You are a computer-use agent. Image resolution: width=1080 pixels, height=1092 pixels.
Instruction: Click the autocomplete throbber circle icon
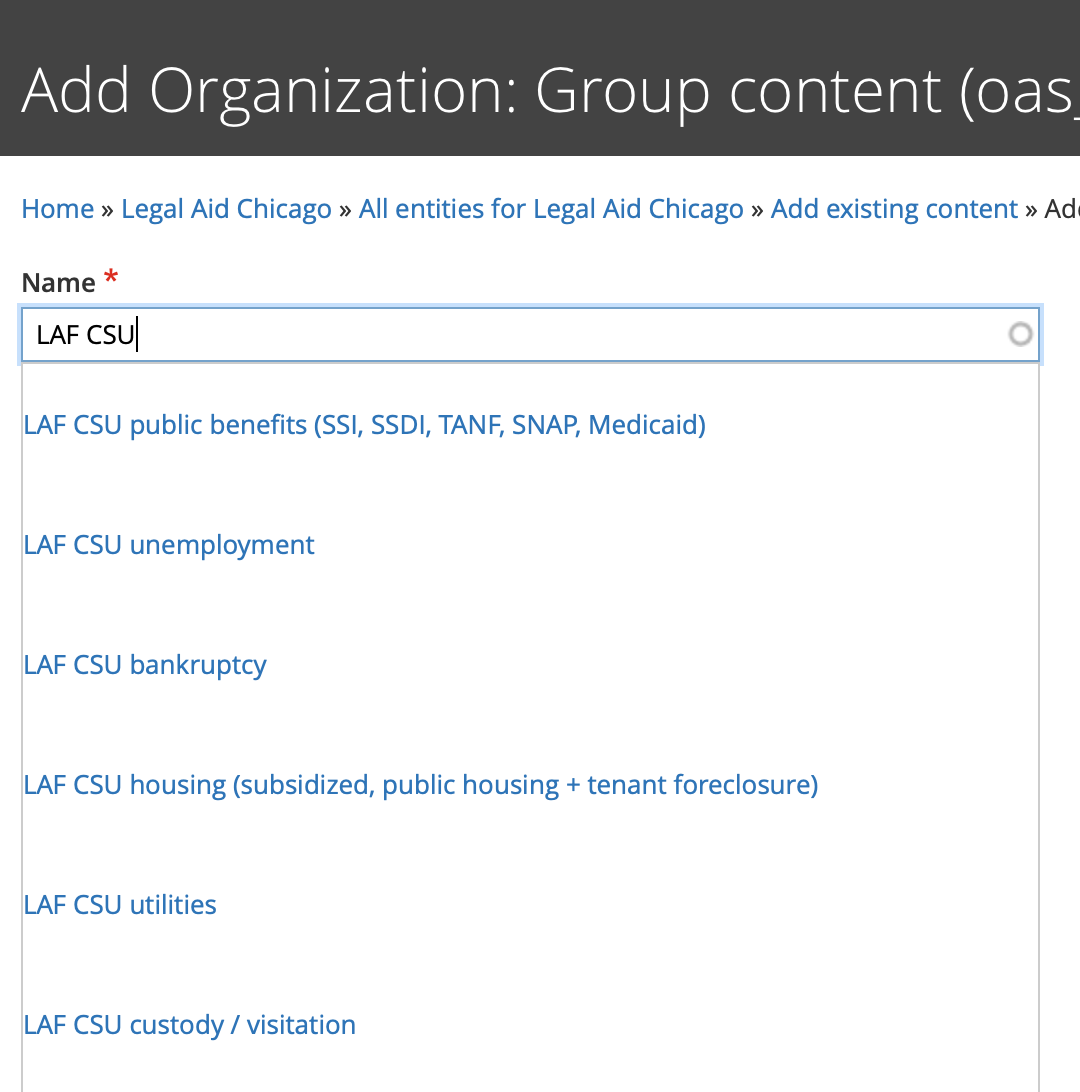point(1020,335)
